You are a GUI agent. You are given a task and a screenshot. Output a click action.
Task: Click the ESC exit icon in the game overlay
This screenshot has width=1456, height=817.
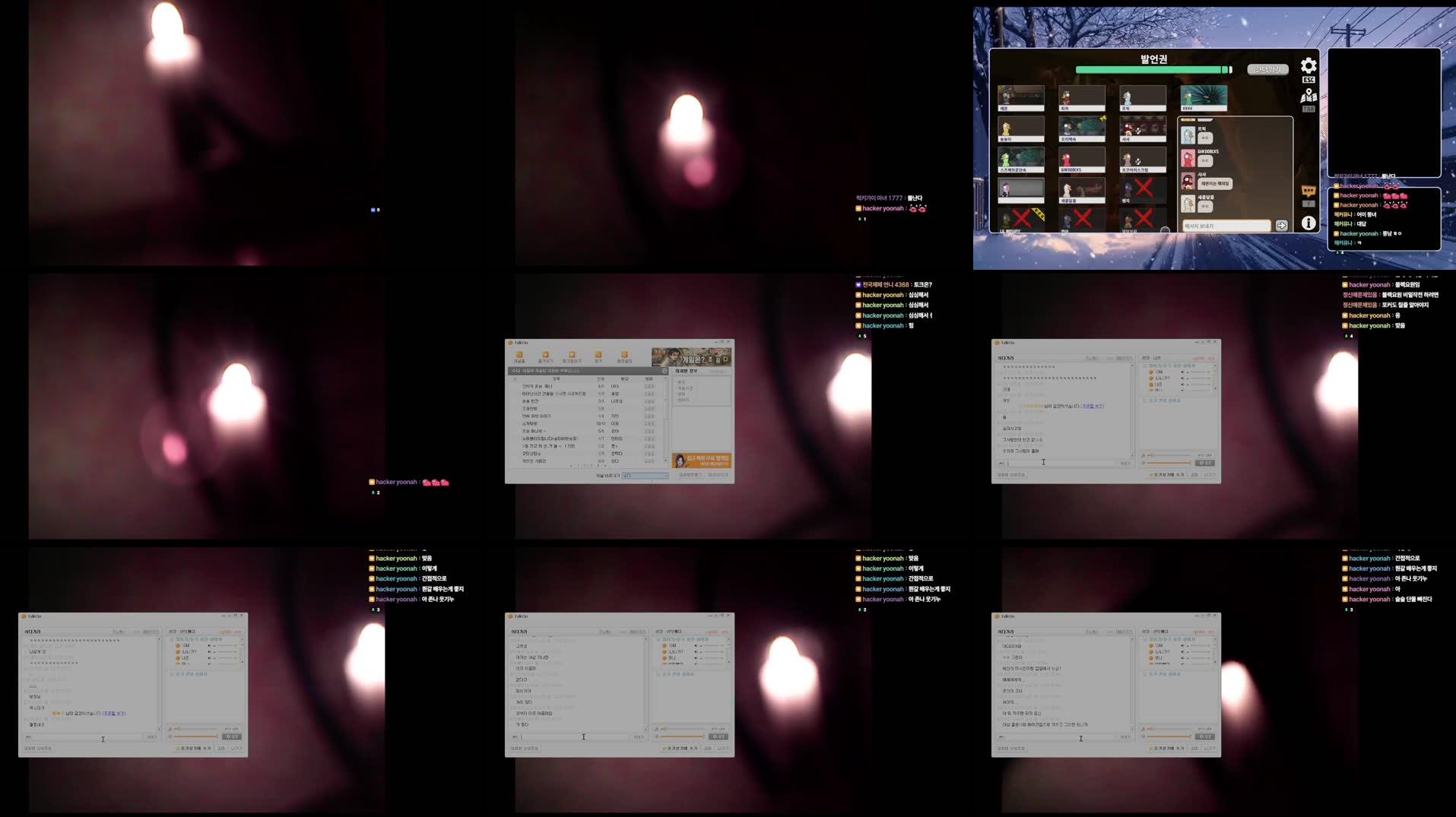tap(1308, 80)
